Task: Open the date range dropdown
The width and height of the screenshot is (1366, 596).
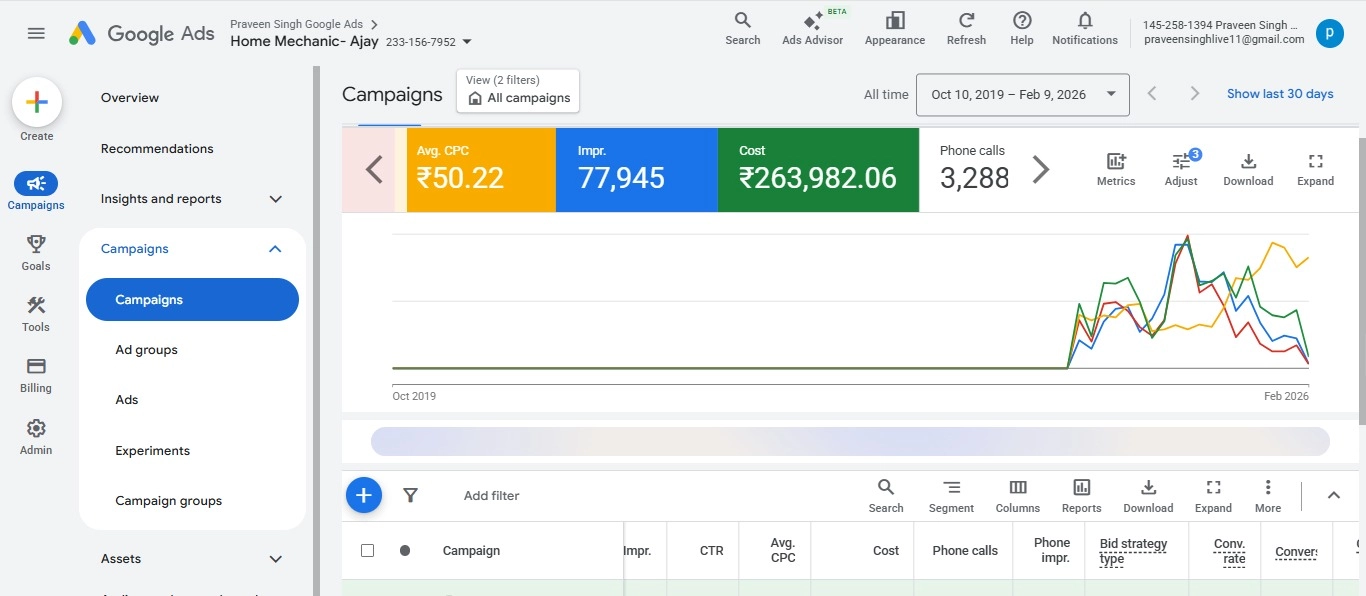Action: [1022, 95]
